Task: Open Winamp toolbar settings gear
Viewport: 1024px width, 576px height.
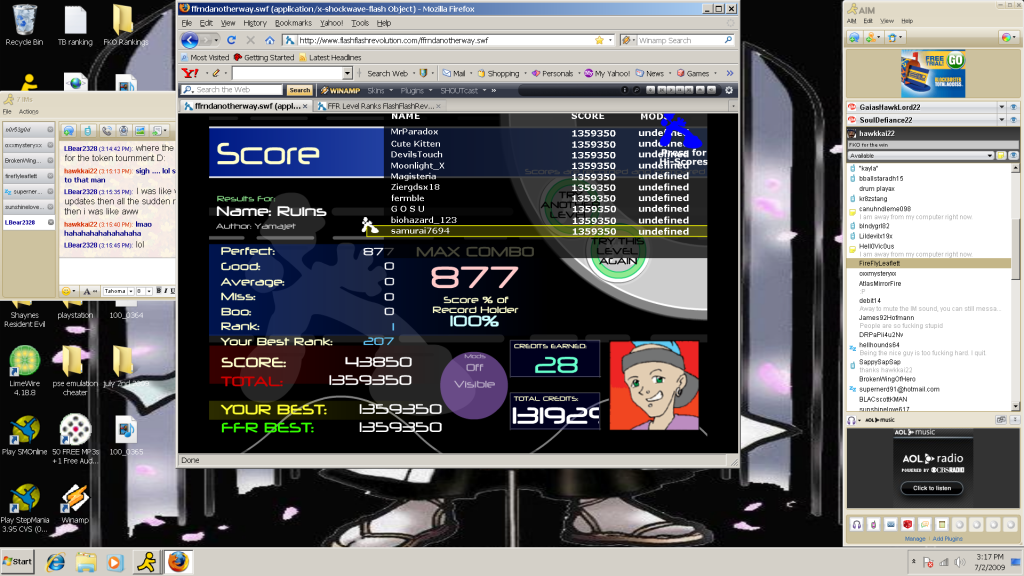Action: [729, 90]
